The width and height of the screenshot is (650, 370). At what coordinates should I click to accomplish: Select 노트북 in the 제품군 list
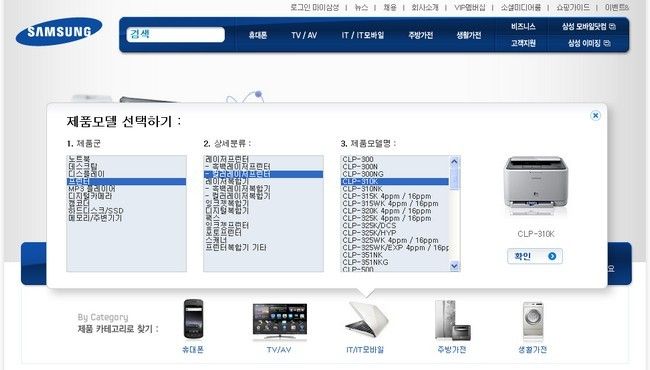(x=126, y=159)
